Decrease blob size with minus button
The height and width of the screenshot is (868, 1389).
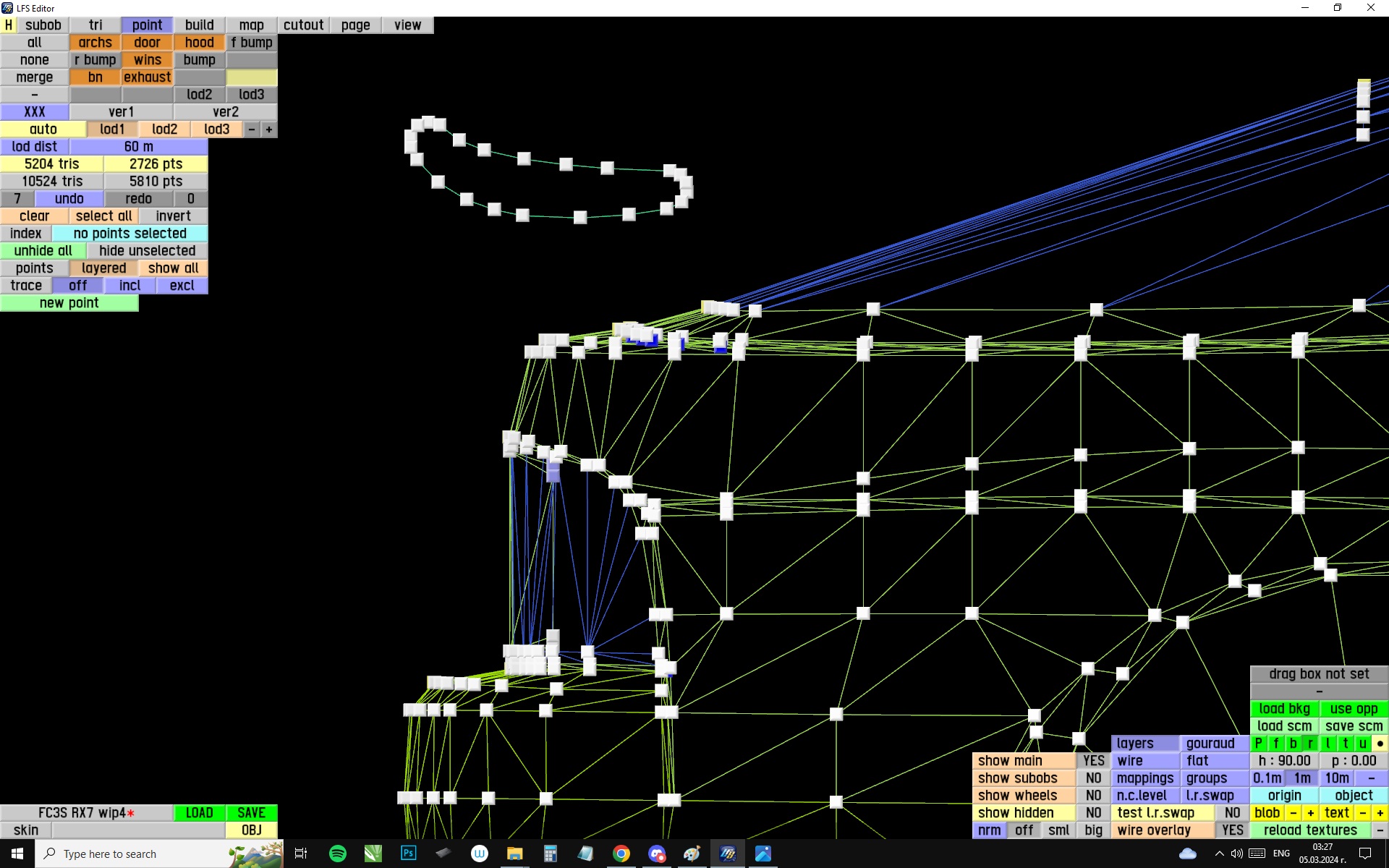pos(1293,812)
